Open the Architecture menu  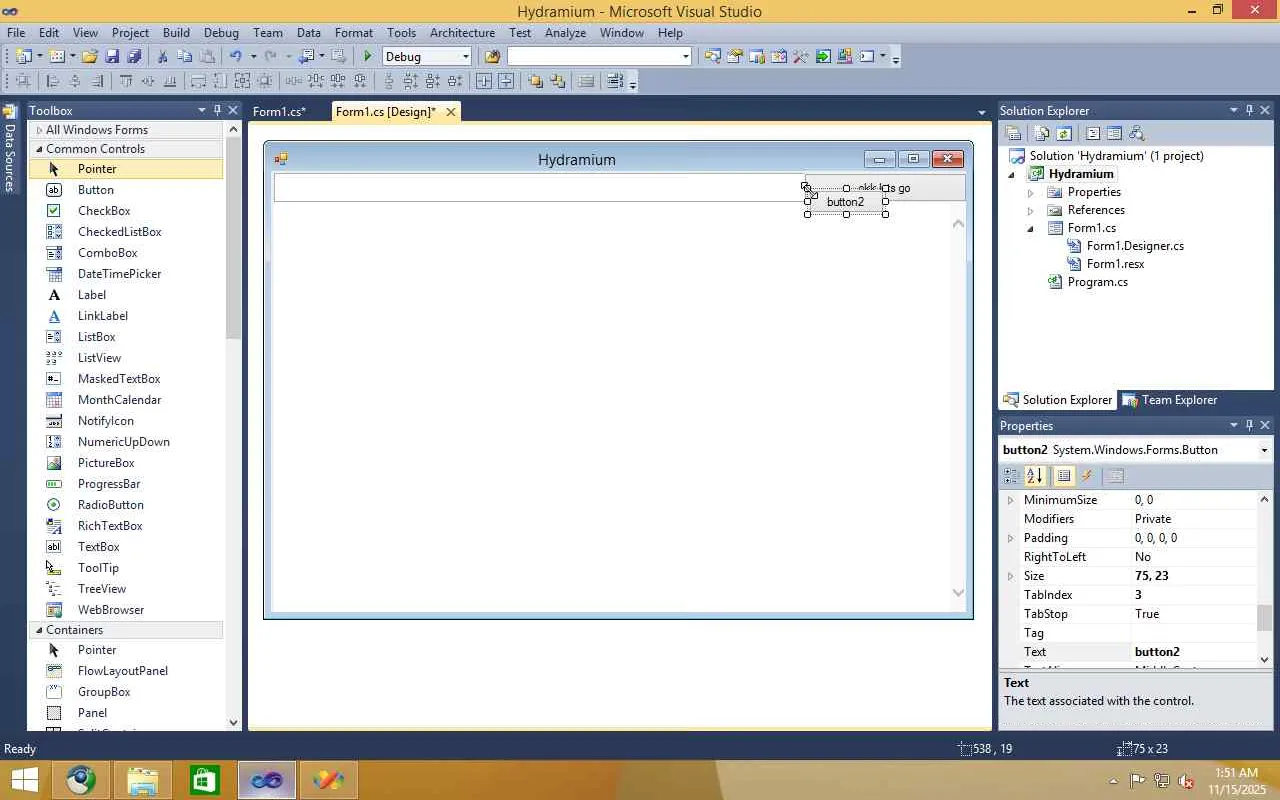[x=462, y=33]
